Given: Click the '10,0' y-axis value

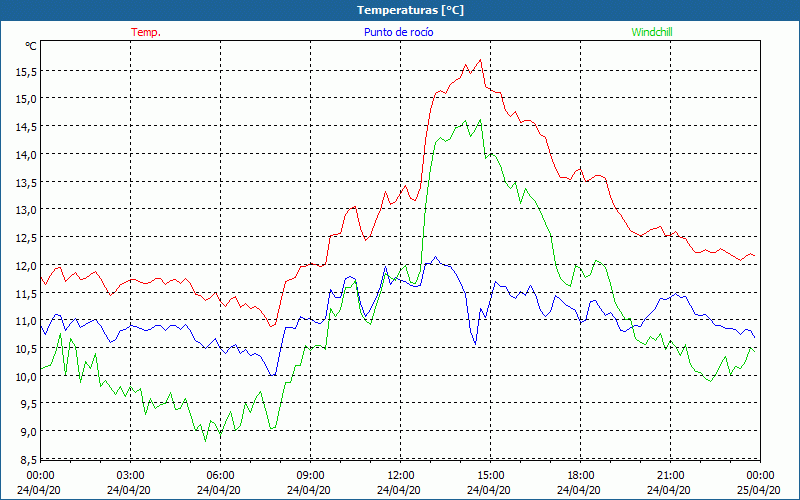Looking at the screenshot, I should point(26,378).
